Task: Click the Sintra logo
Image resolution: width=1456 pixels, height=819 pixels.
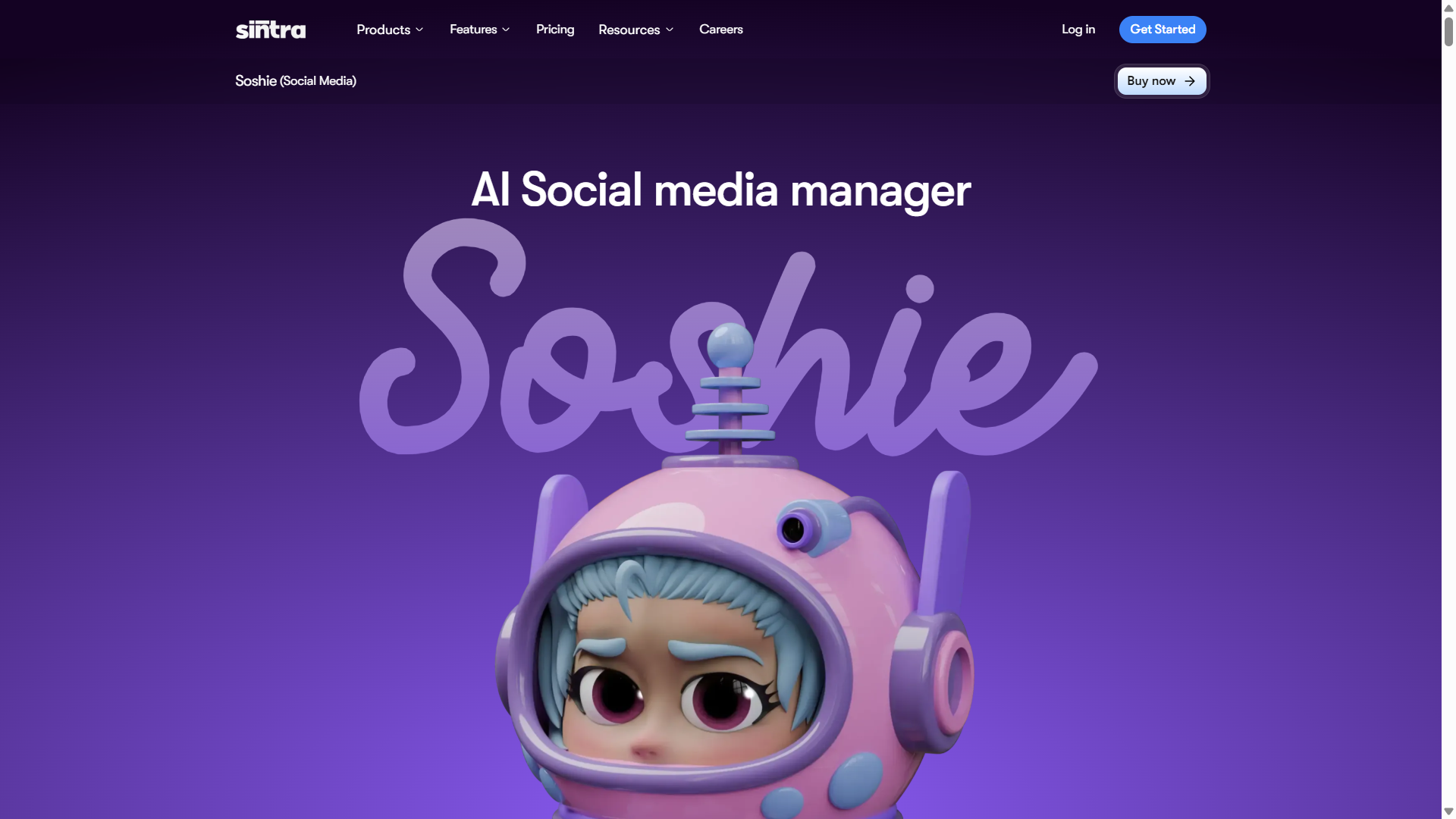Action: [x=271, y=30]
